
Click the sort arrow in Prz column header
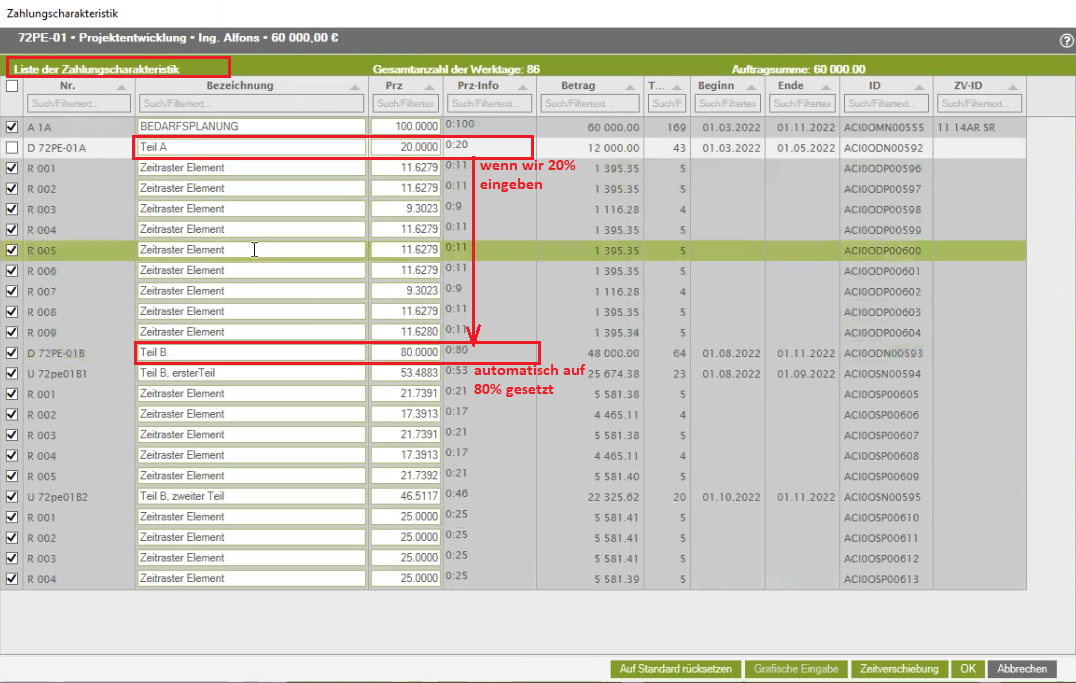(429, 87)
